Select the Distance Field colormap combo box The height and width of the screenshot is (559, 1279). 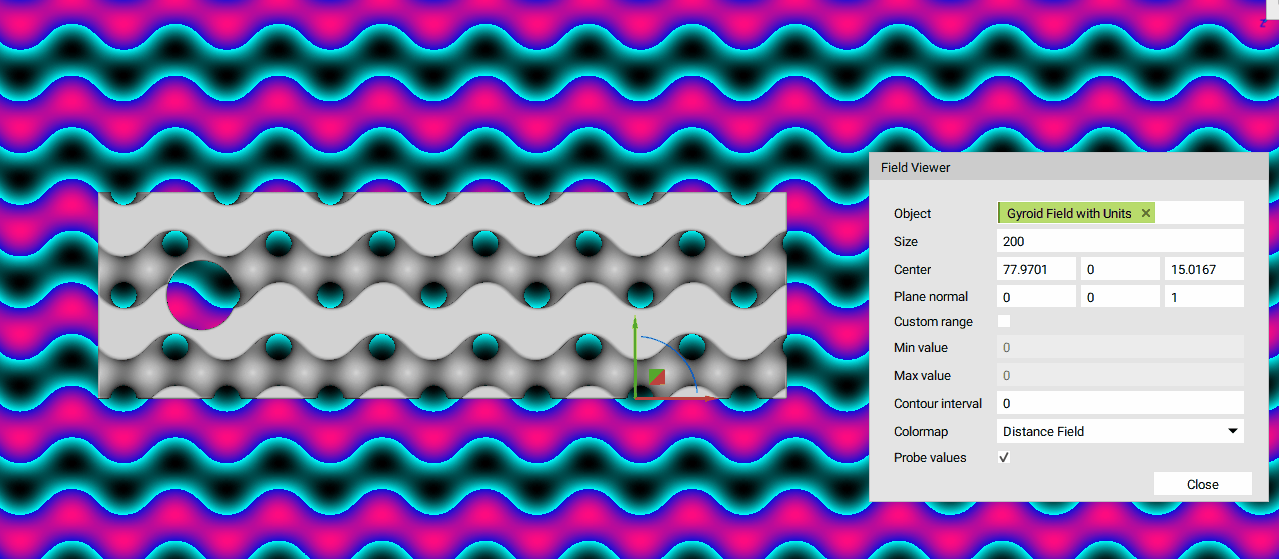coord(1110,431)
